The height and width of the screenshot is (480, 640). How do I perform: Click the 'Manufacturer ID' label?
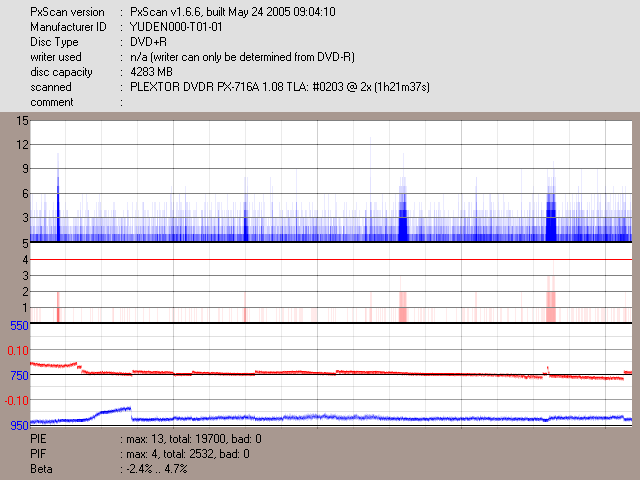tap(68, 27)
